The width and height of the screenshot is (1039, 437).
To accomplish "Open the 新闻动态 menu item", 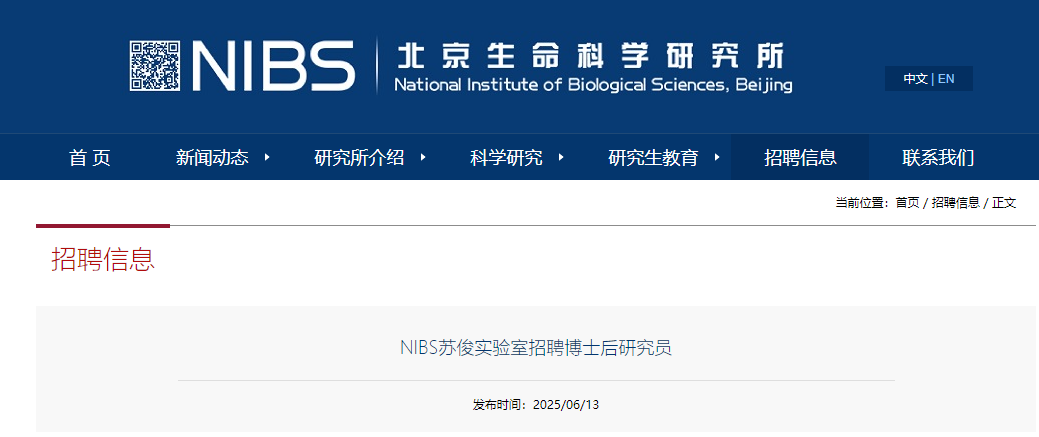I will (x=212, y=158).
